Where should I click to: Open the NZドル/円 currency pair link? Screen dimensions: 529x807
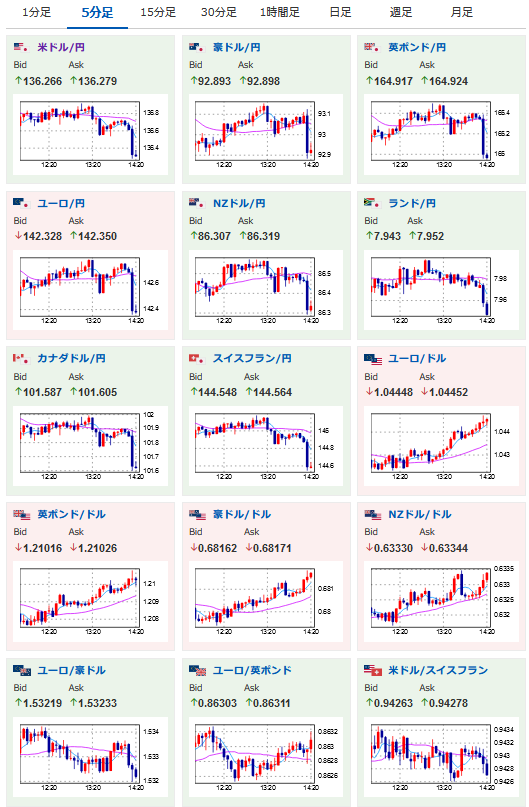239,203
